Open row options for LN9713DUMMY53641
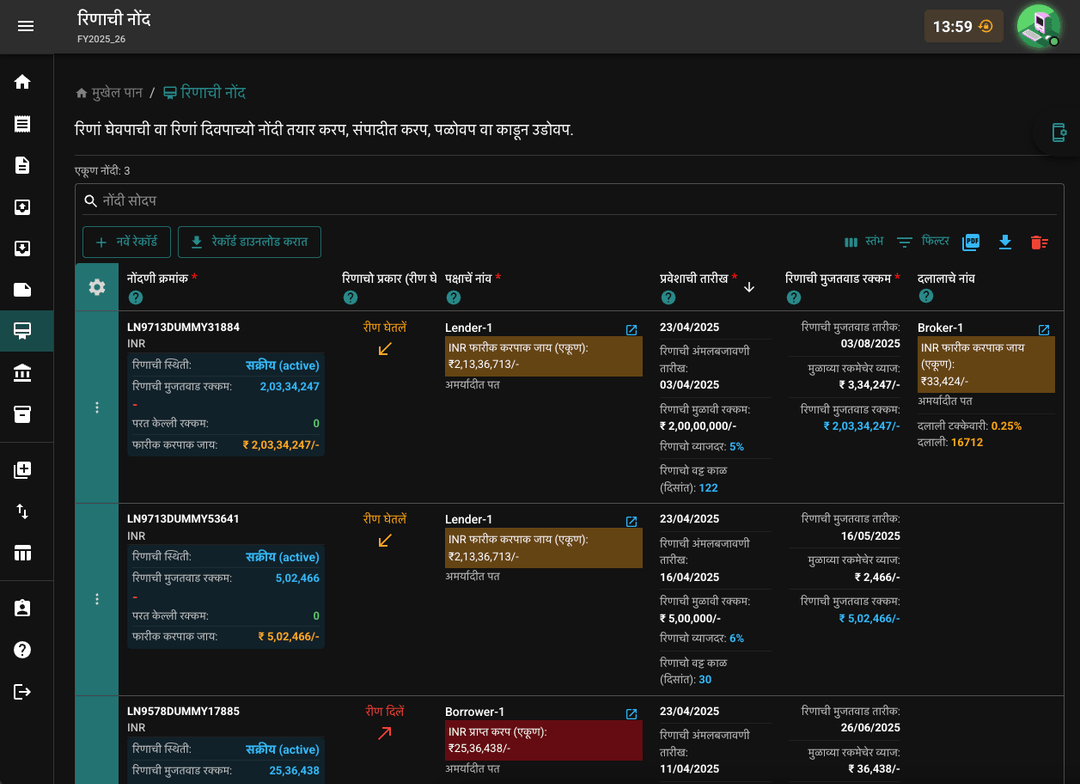 [97, 599]
